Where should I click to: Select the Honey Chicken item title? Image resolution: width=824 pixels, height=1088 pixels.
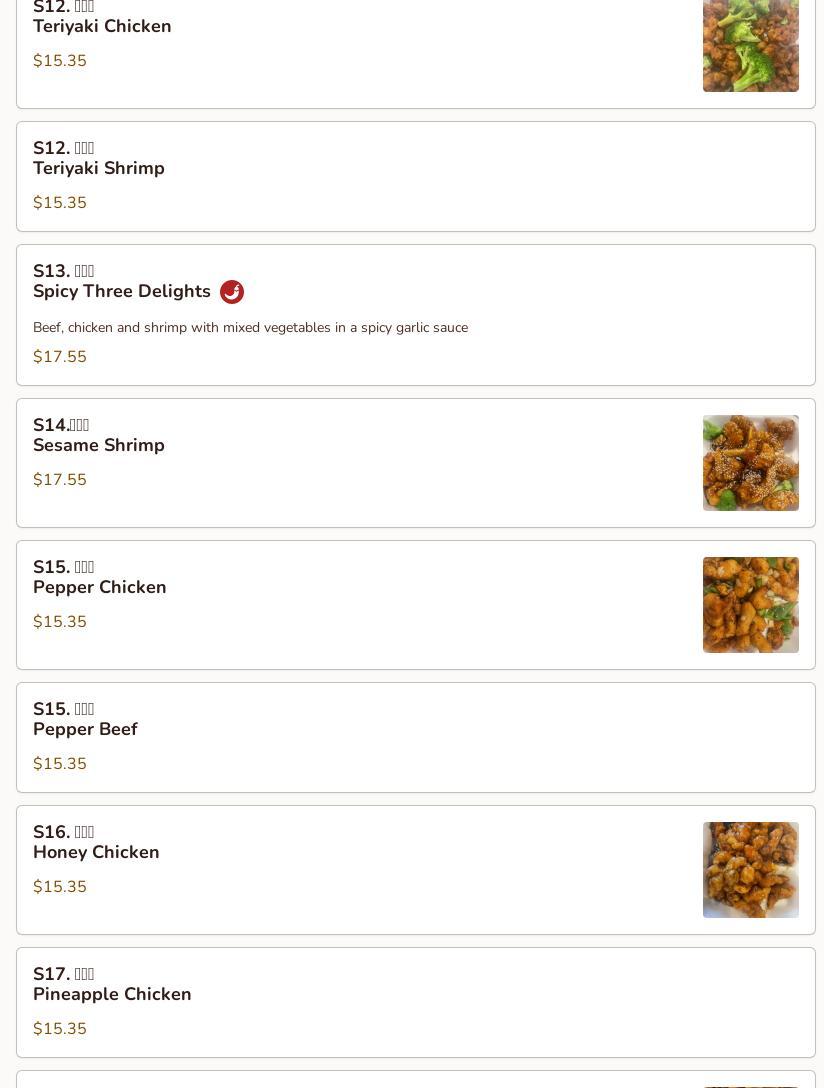coord(96,852)
